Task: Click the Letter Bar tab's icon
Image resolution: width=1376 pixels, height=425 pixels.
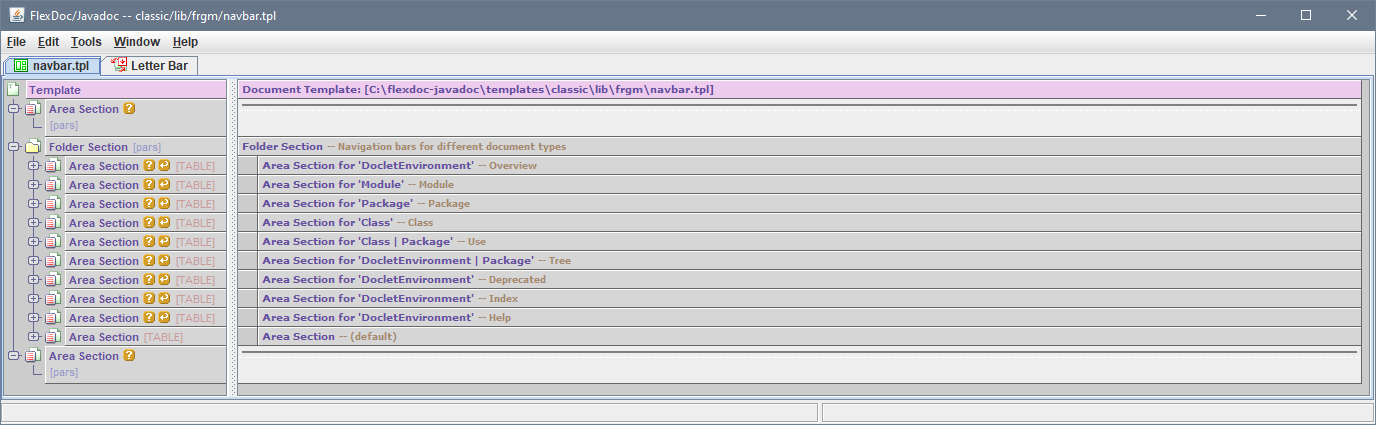Action: [x=119, y=65]
